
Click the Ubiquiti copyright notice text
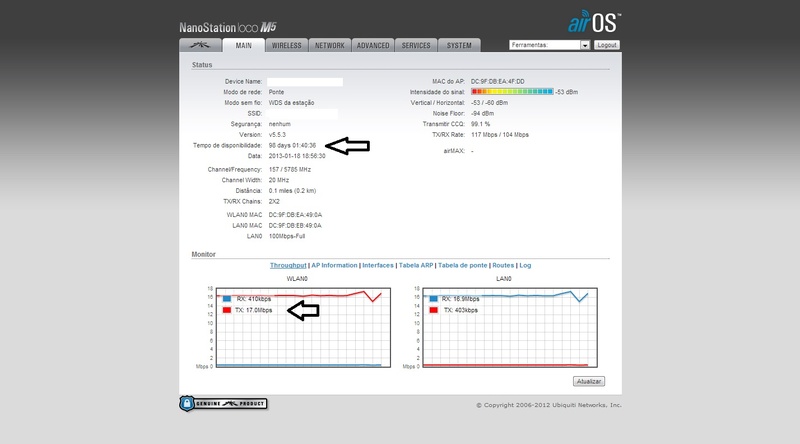pos(549,405)
